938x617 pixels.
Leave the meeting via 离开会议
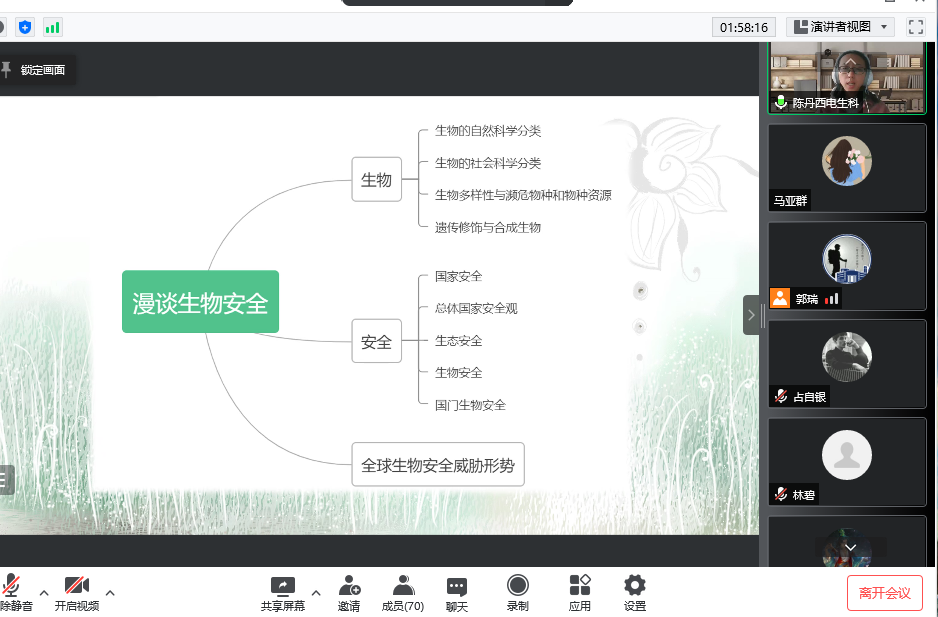884,593
